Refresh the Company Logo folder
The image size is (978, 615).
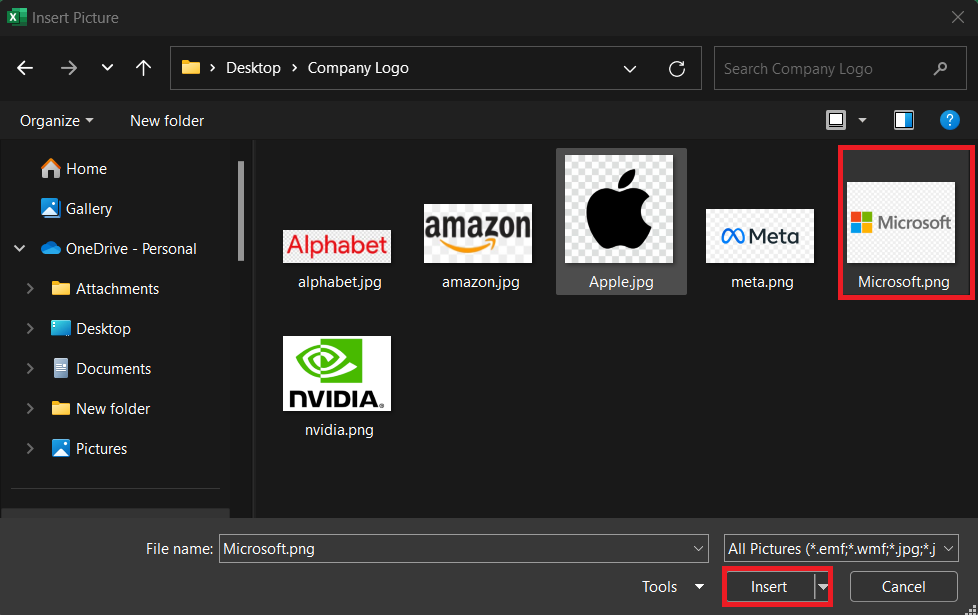(x=677, y=68)
